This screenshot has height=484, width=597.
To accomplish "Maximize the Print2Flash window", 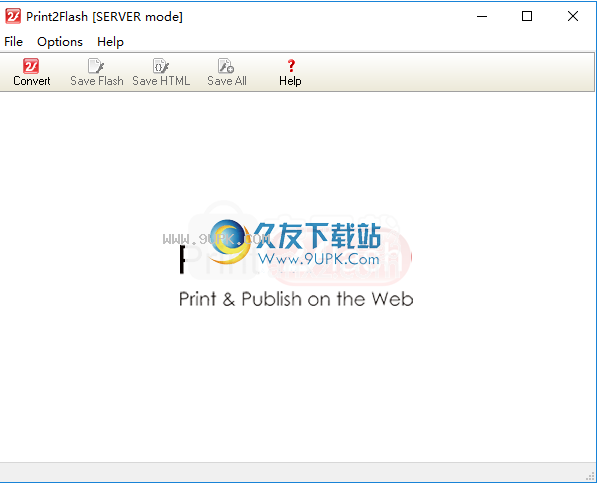I will click(x=527, y=16).
